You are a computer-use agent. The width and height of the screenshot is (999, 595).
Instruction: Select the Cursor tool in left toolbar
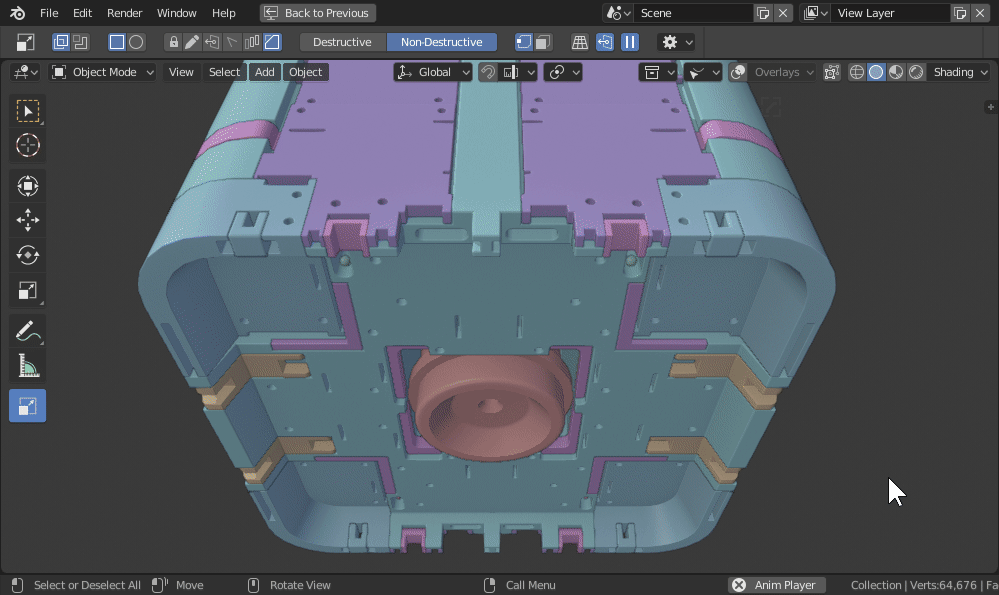click(x=27, y=146)
